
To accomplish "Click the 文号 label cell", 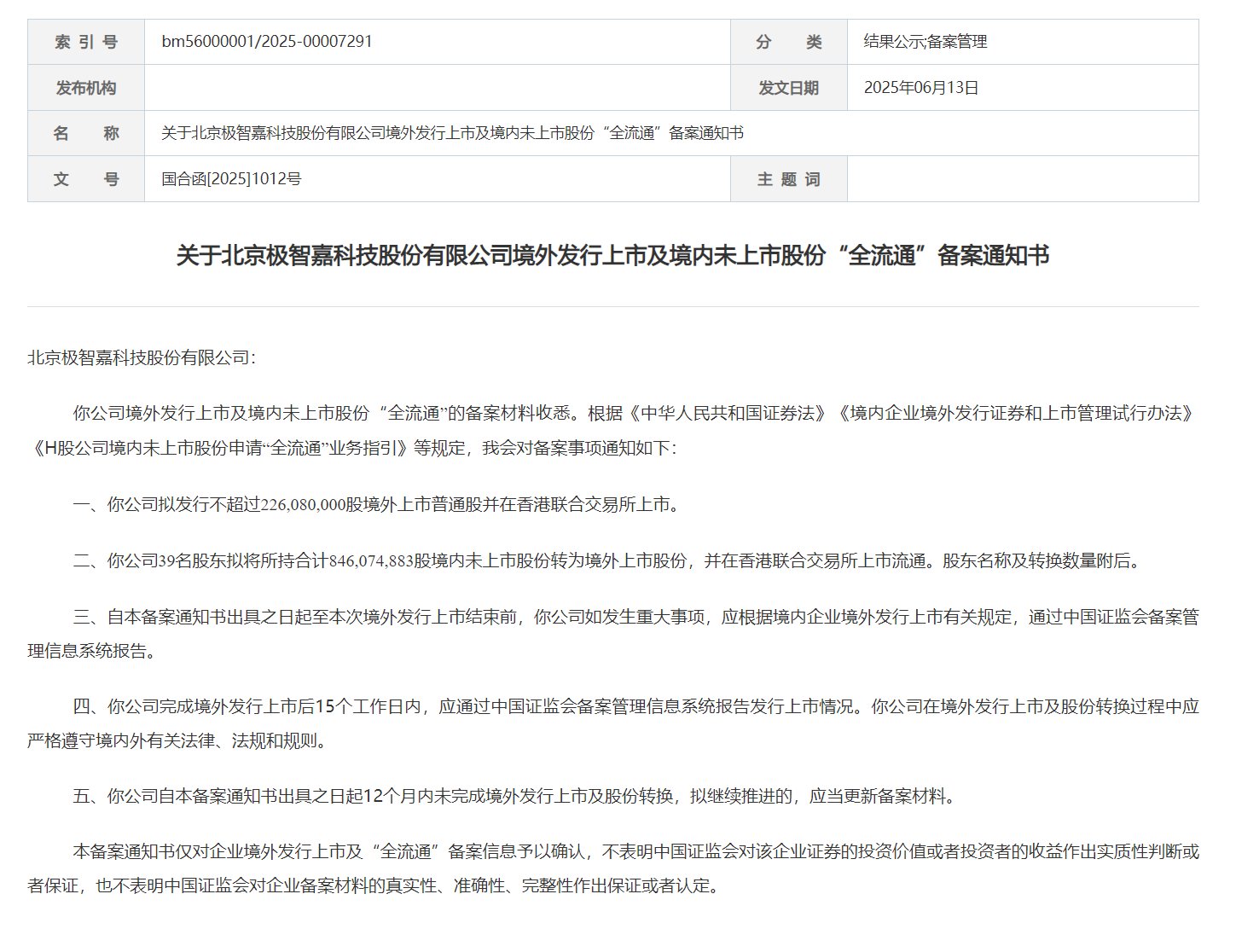I will tap(86, 179).
